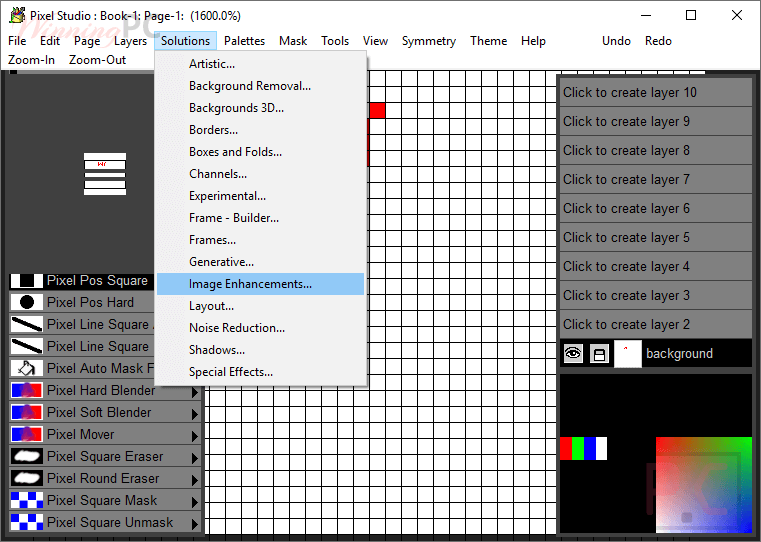The width and height of the screenshot is (761, 542).
Task: Open the Mask menu
Action: 293,41
